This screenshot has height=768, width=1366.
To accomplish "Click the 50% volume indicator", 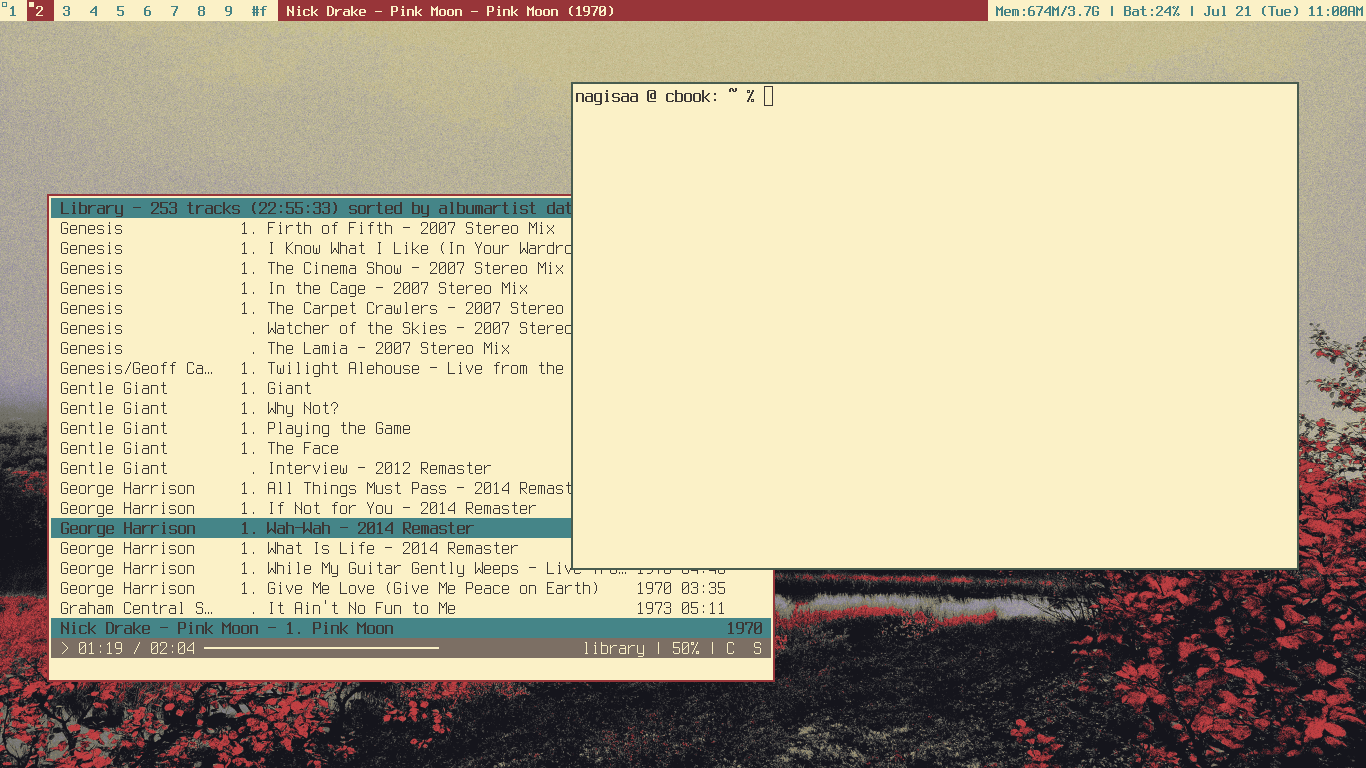I will tap(685, 648).
